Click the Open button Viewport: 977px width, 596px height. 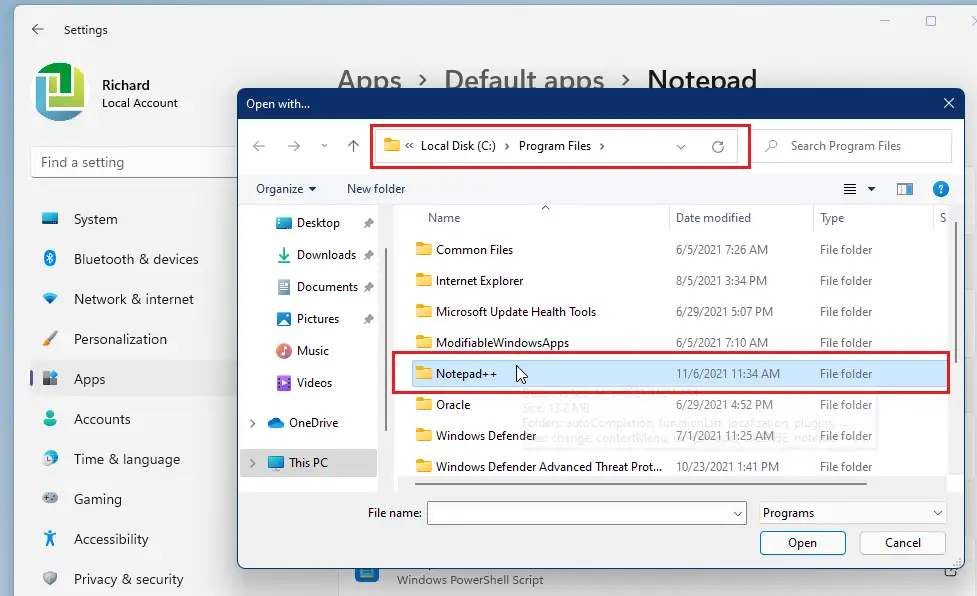[x=802, y=543]
